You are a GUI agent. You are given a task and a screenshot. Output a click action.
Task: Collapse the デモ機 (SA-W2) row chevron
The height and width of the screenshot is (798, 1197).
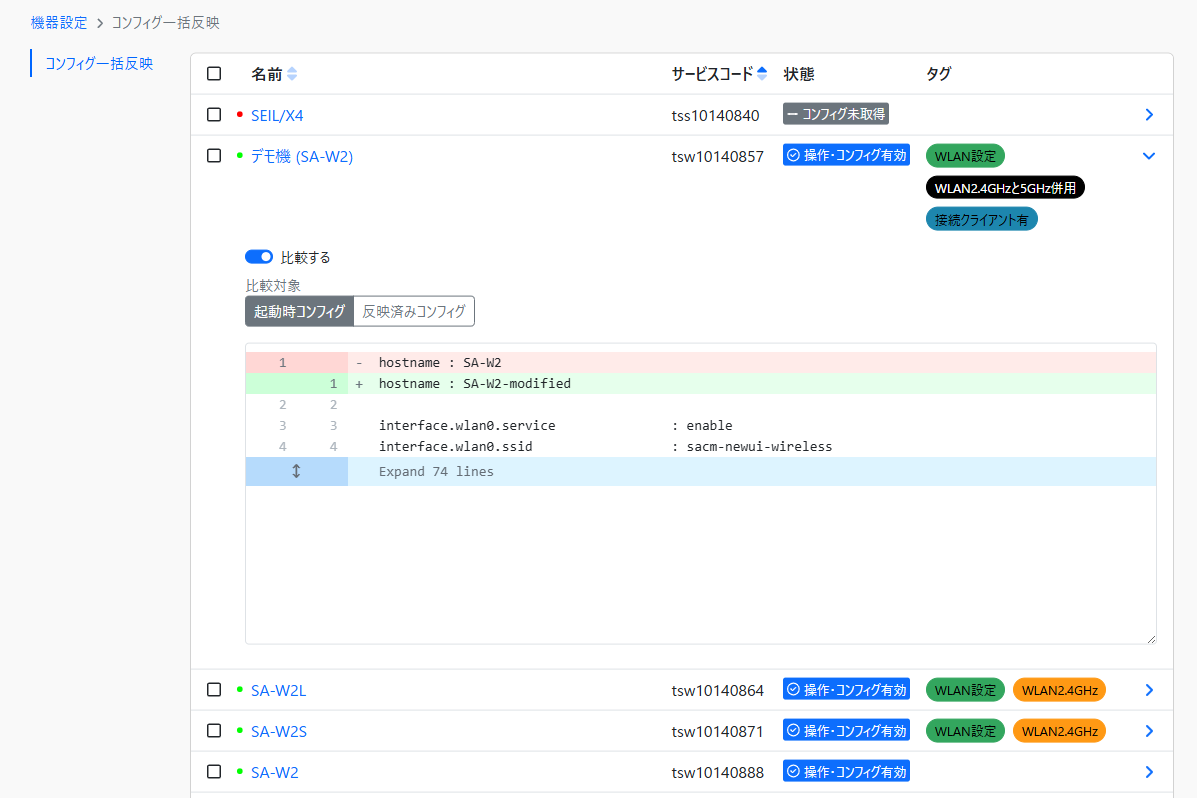point(1149,156)
